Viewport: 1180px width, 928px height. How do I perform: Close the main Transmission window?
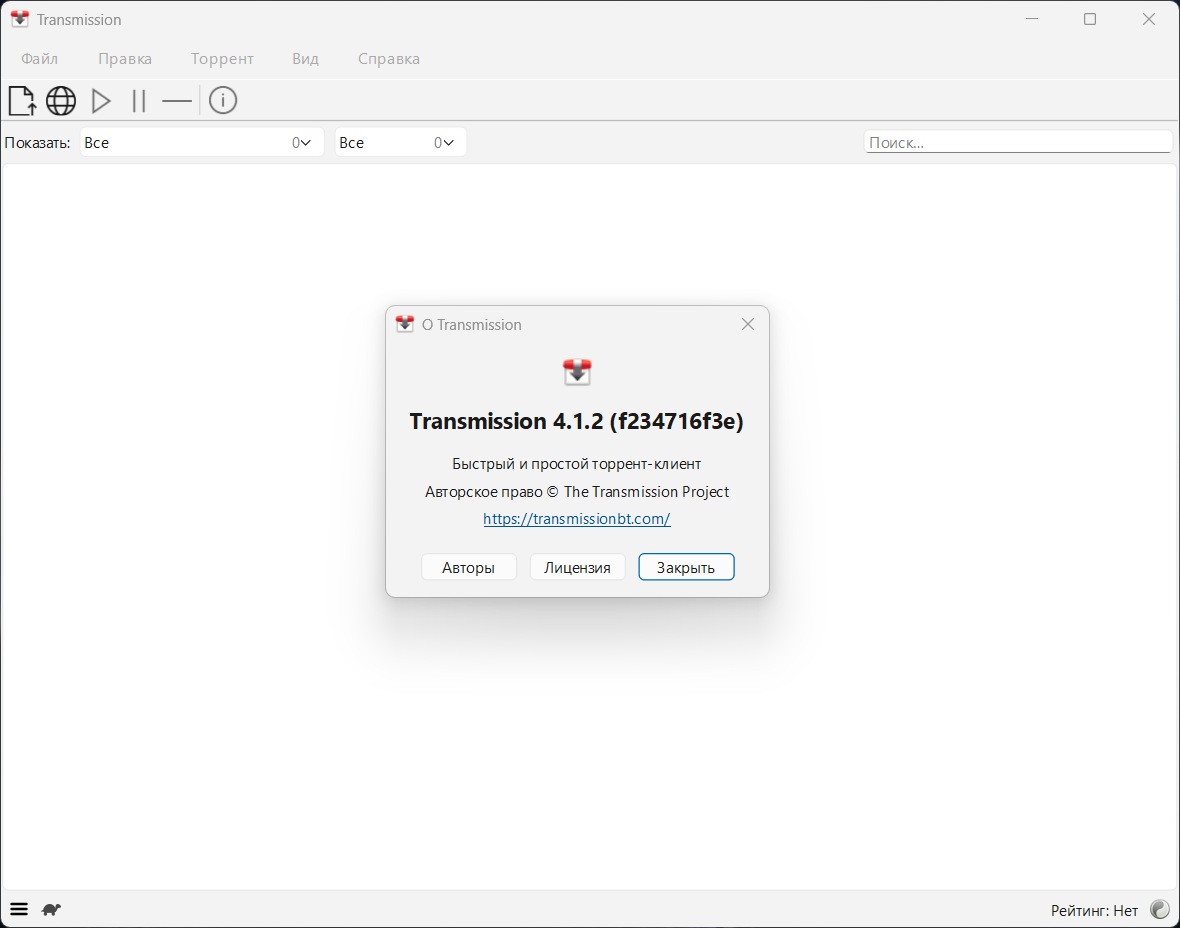1148,19
